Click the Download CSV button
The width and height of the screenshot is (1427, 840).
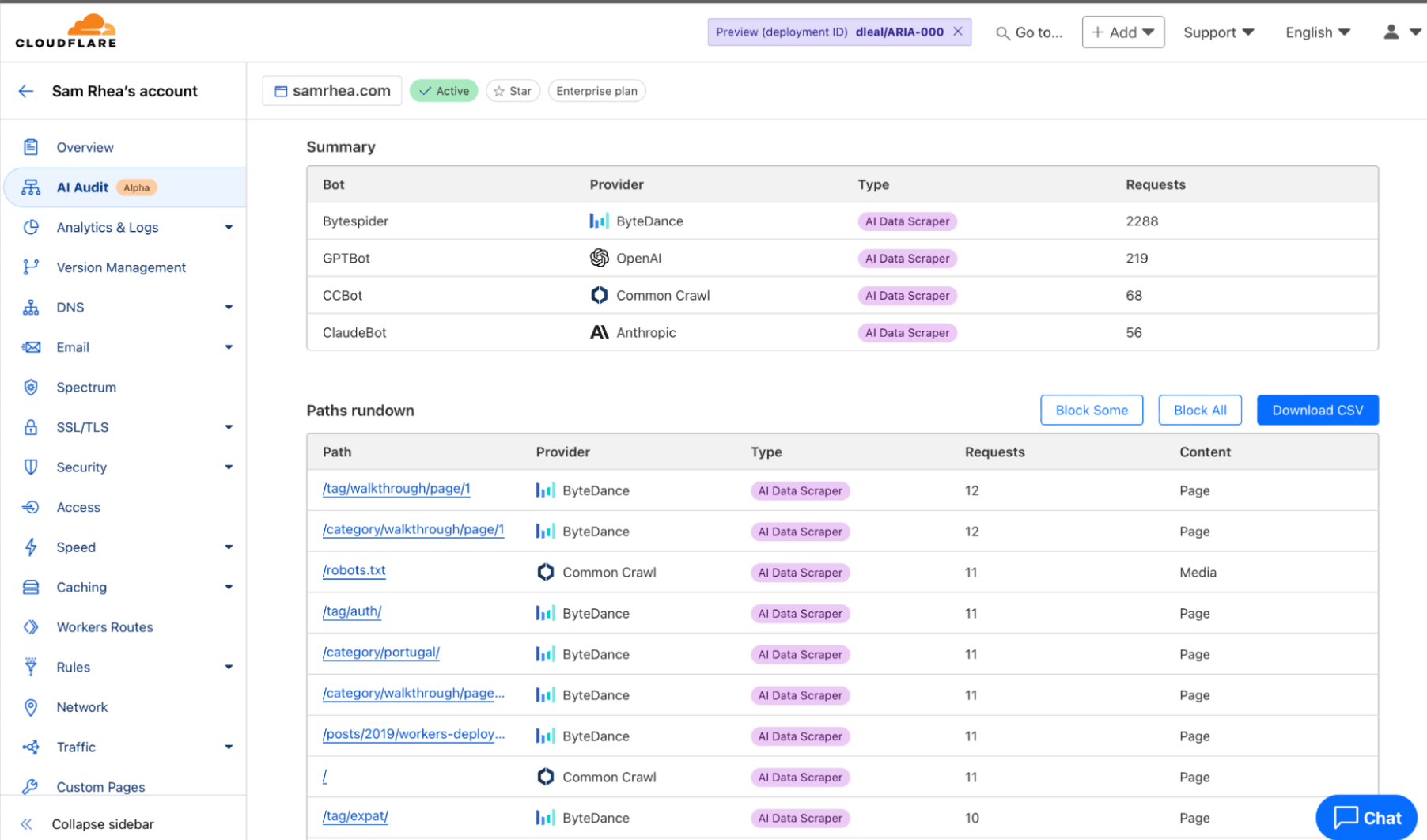(x=1317, y=410)
